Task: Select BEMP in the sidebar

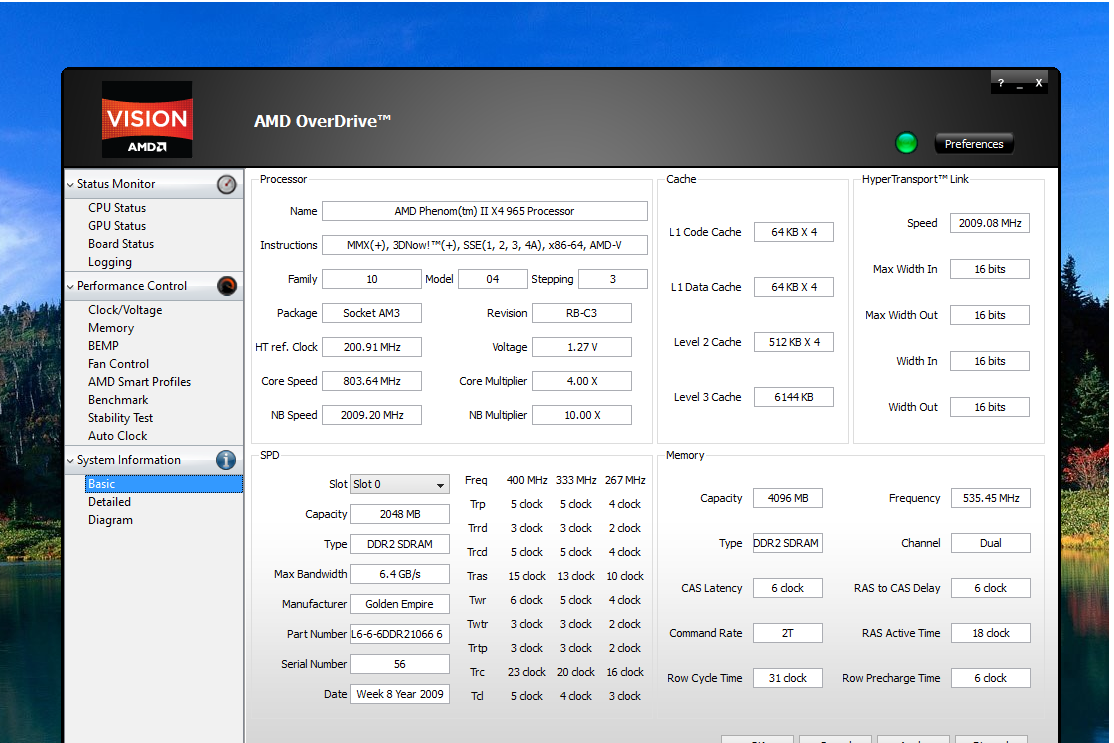Action: pos(103,346)
